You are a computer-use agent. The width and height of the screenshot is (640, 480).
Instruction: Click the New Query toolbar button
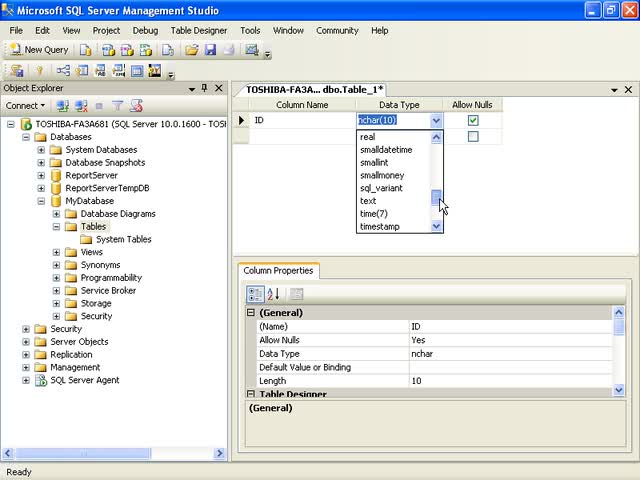click(39, 50)
